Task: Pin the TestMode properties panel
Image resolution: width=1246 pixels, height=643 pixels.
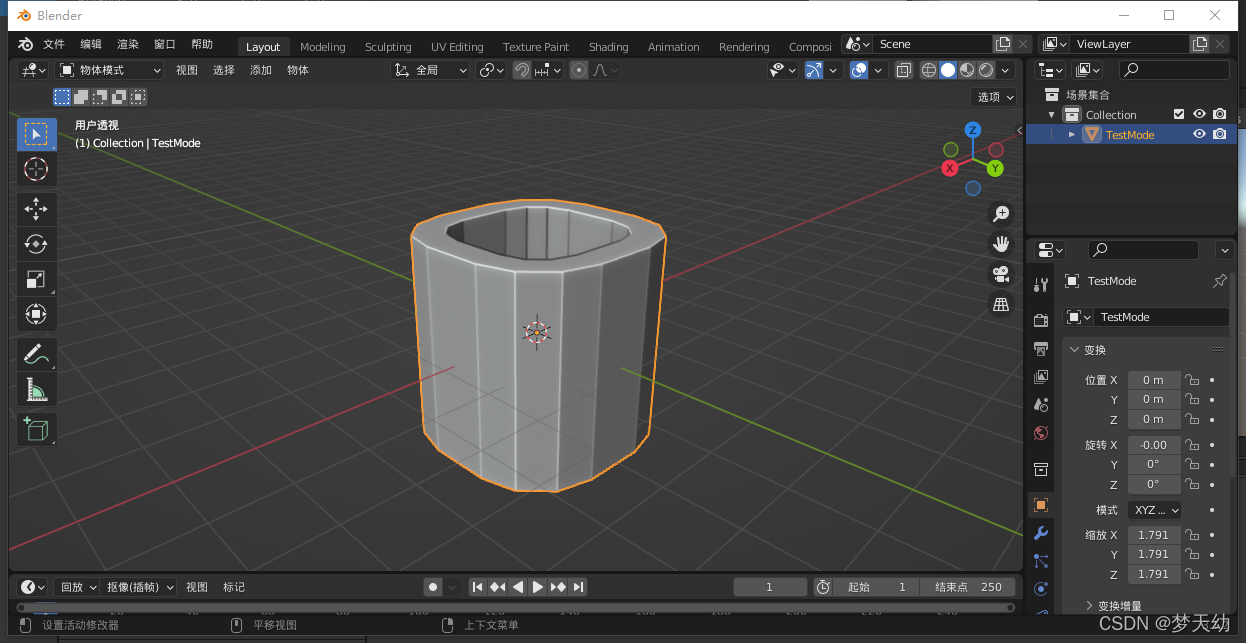Action: click(x=1219, y=281)
